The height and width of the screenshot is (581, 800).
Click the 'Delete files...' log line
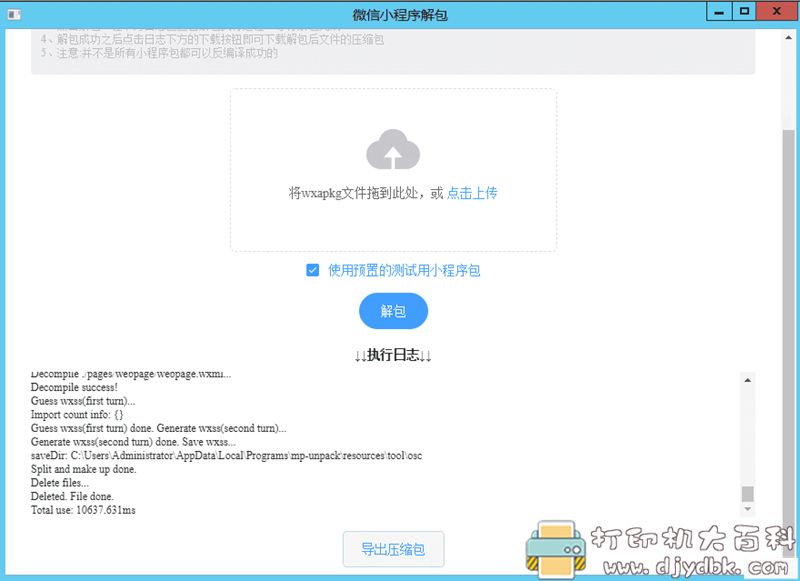[60, 483]
